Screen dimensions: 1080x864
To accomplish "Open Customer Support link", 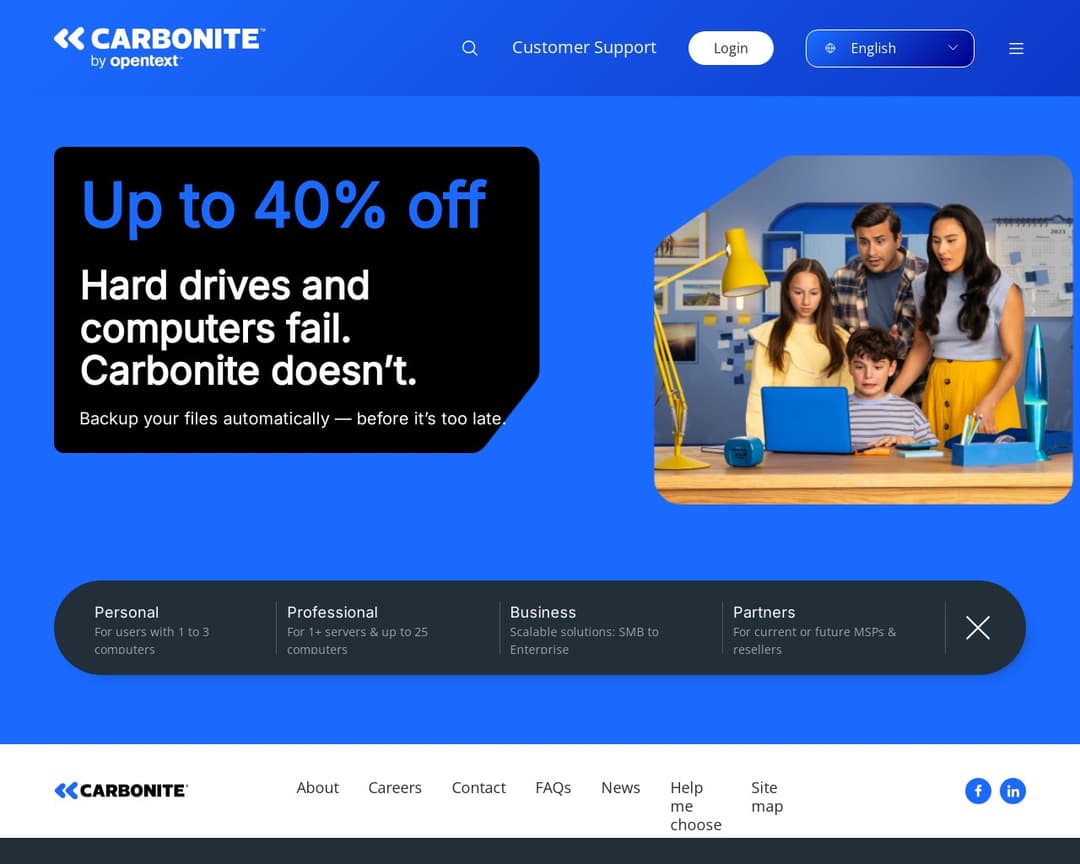I will pos(584,48).
